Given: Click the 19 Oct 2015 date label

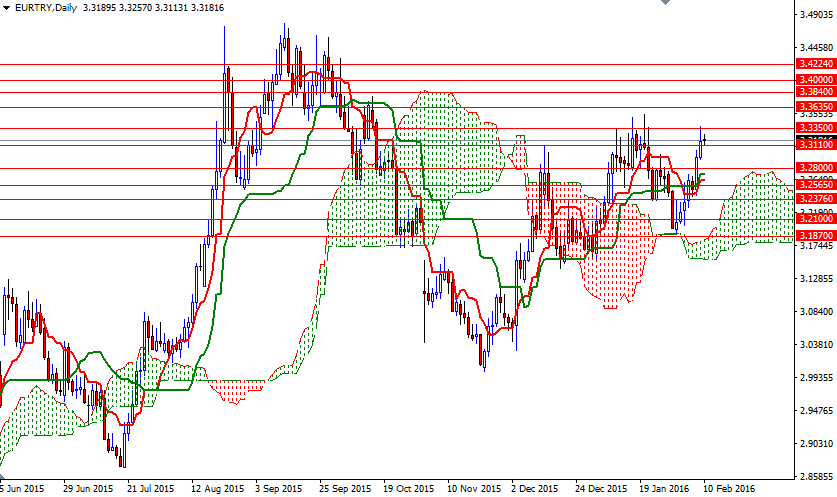Looking at the screenshot, I should point(409,488).
